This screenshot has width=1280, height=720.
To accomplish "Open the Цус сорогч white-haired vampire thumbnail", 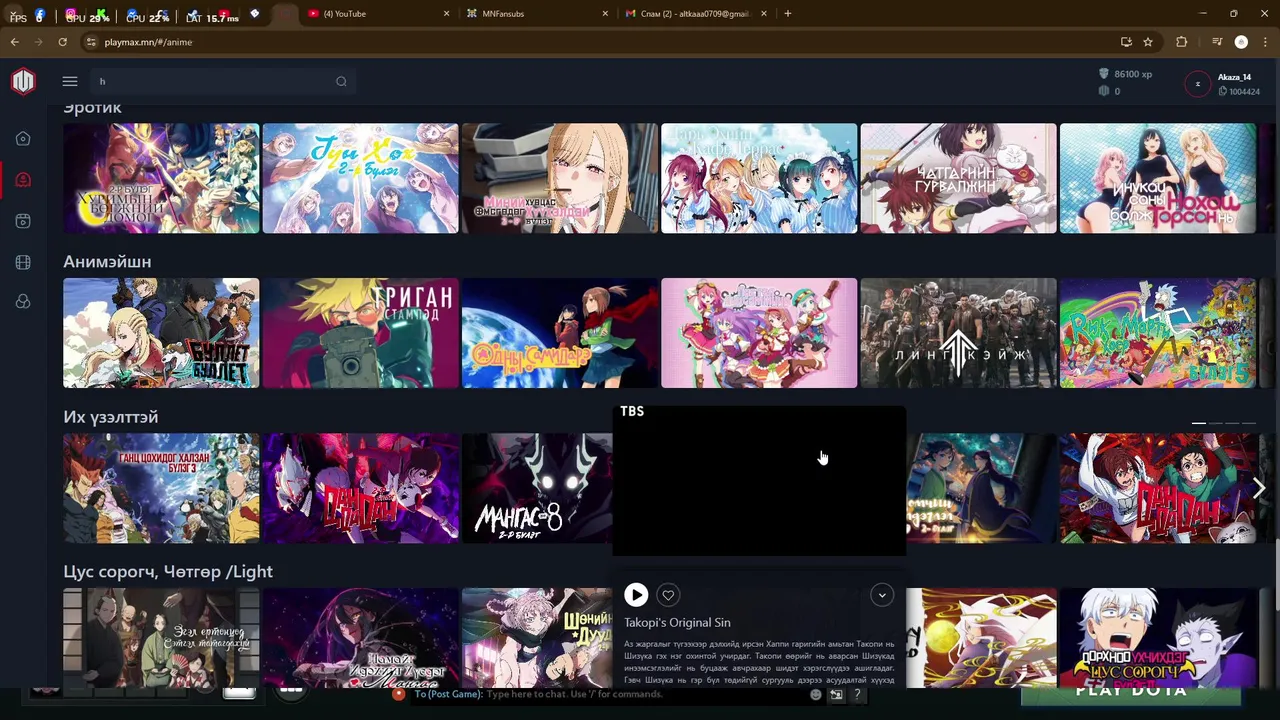I will (x=1158, y=638).
